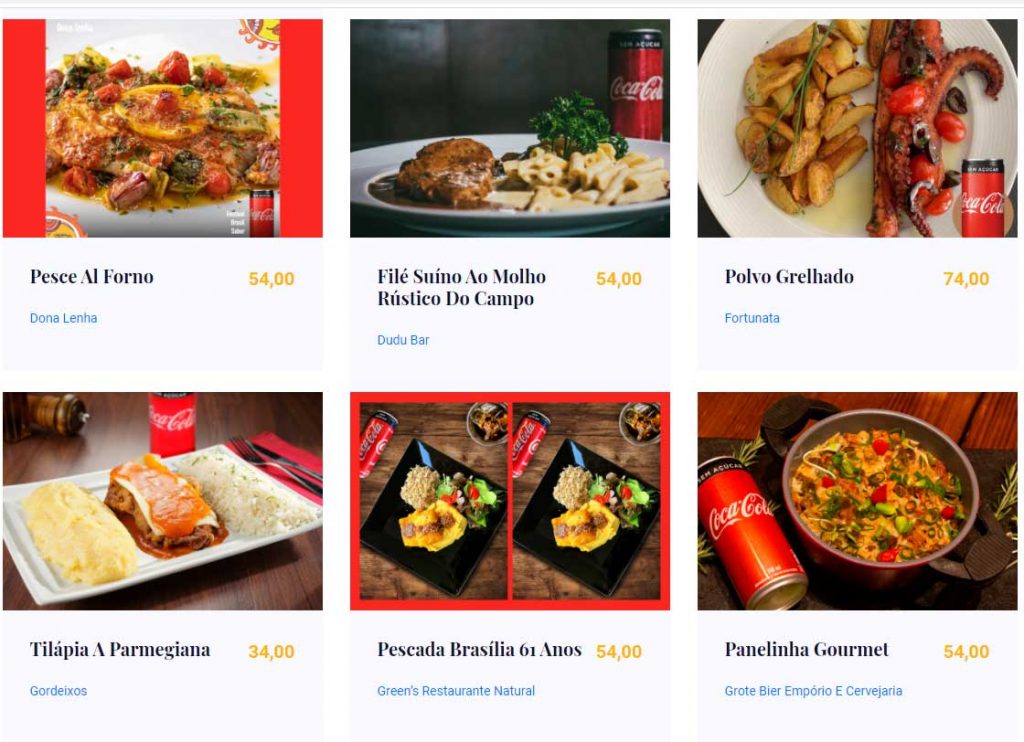Click the 74,00 price of Polvo Grelhado
This screenshot has height=742, width=1024.
966,279
